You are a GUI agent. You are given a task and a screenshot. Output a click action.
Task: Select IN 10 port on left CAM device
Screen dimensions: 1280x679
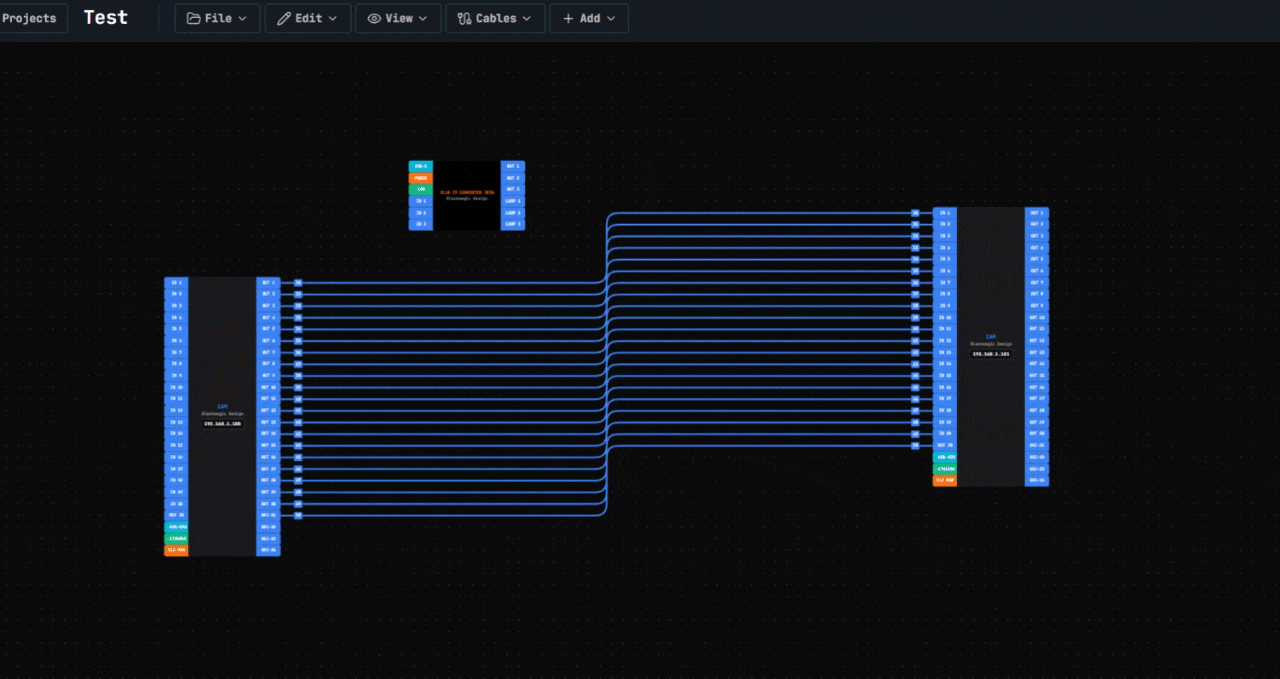click(x=176, y=387)
